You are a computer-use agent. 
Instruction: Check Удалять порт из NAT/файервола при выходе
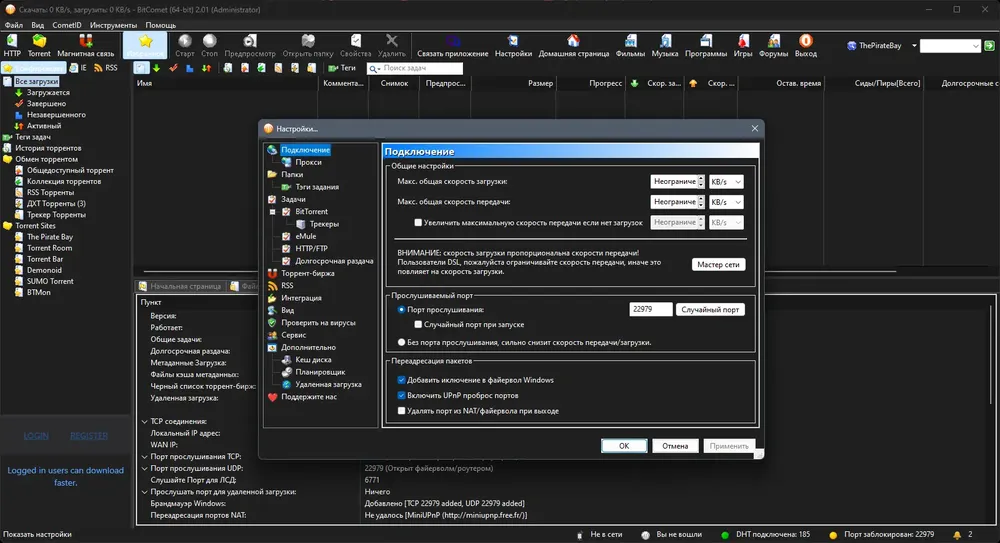coord(401,411)
